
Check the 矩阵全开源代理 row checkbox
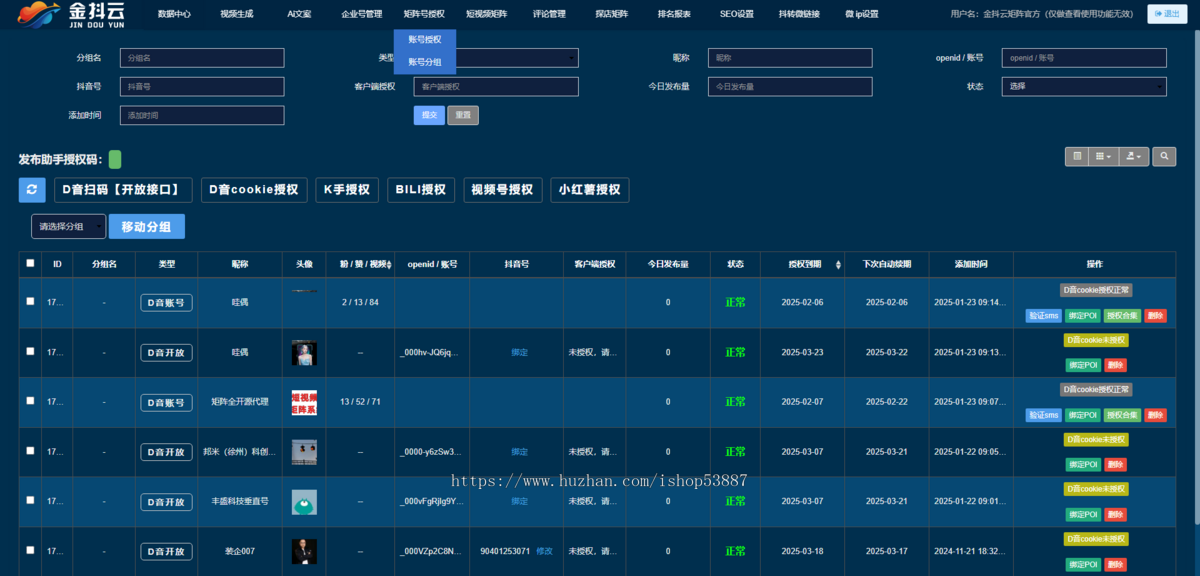30,401
